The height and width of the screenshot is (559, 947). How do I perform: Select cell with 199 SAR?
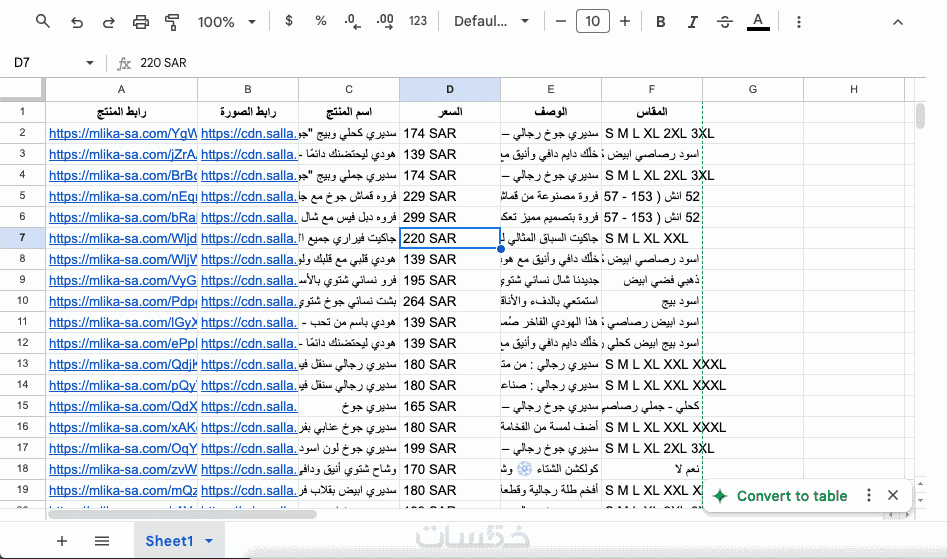[450, 448]
